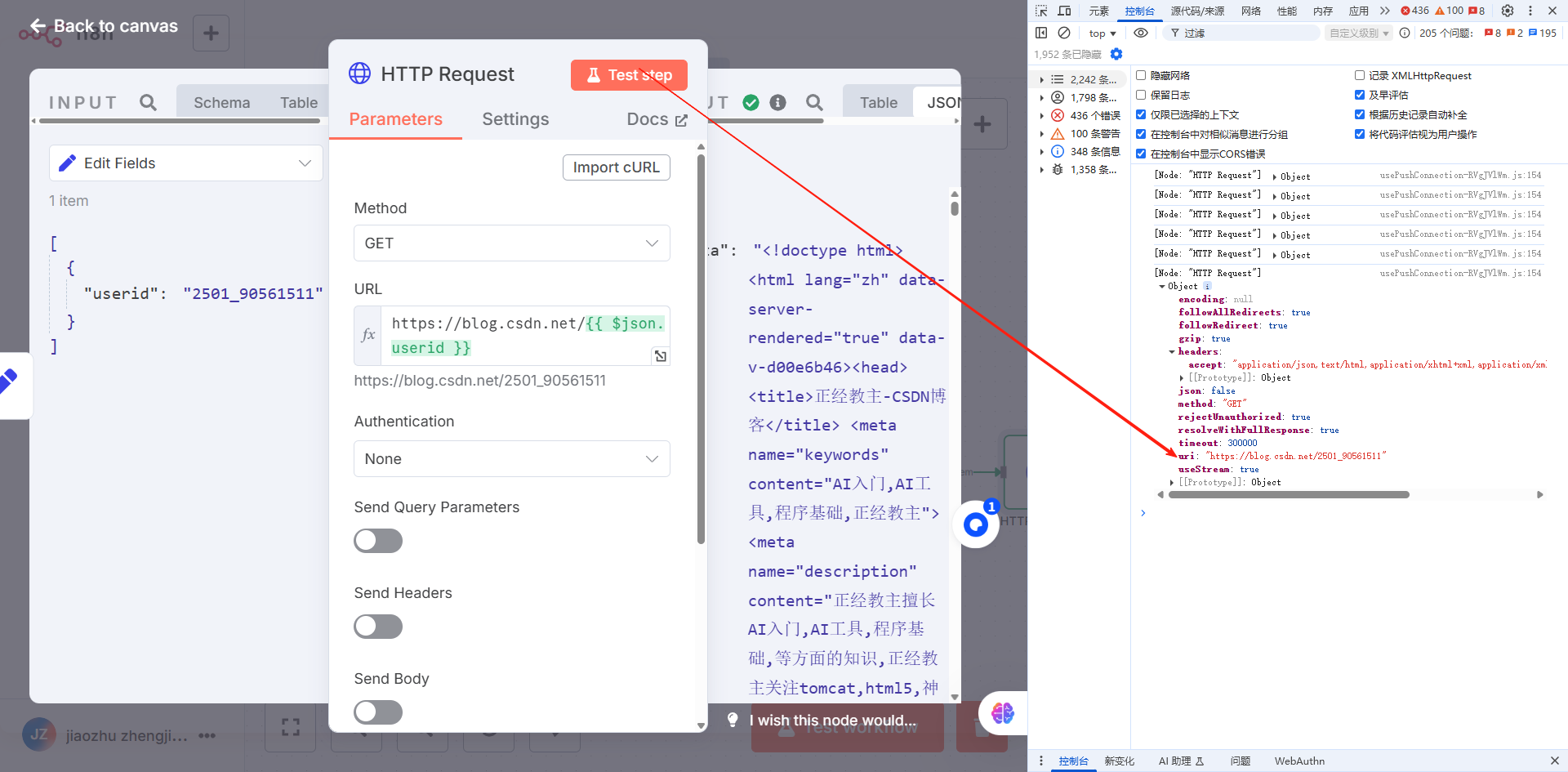The height and width of the screenshot is (772, 1568).
Task: Uncheck 仅限已选择的上下文 checkbox
Action: 1141,114
